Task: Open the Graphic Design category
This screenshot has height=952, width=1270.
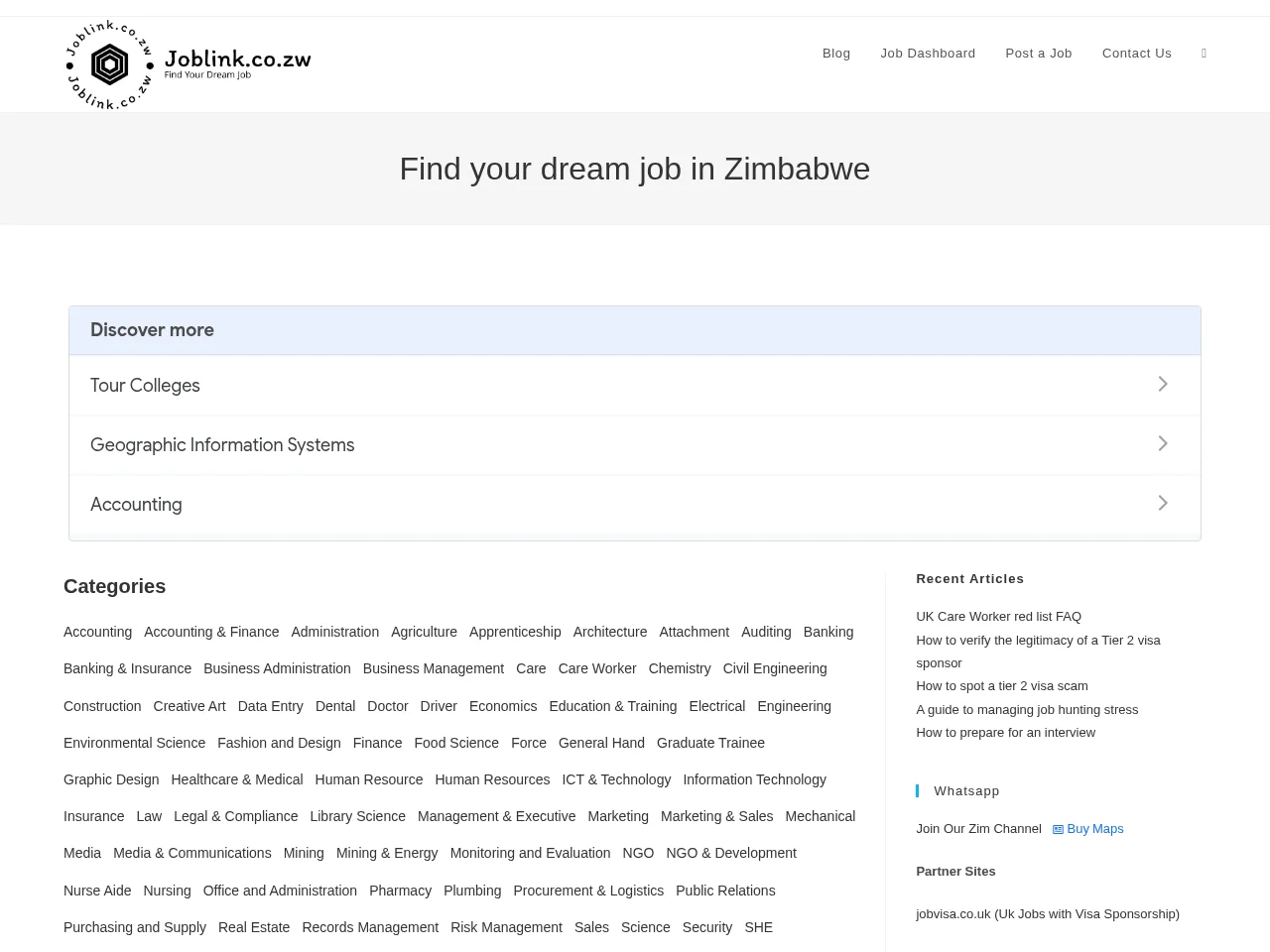Action: tap(111, 779)
